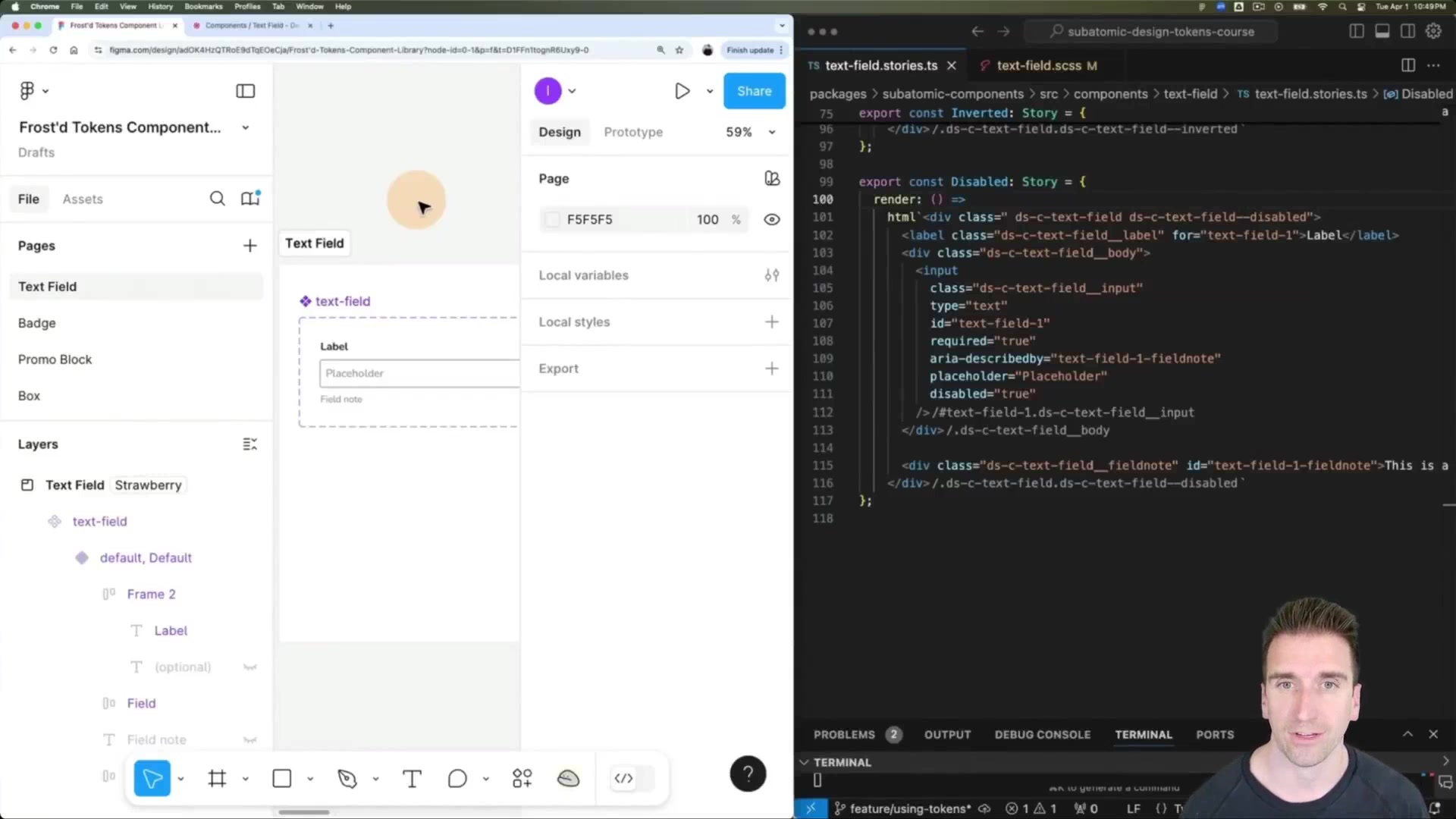1456x819 pixels.
Task: Toggle page background visibility eye icon
Action: pyautogui.click(x=771, y=219)
